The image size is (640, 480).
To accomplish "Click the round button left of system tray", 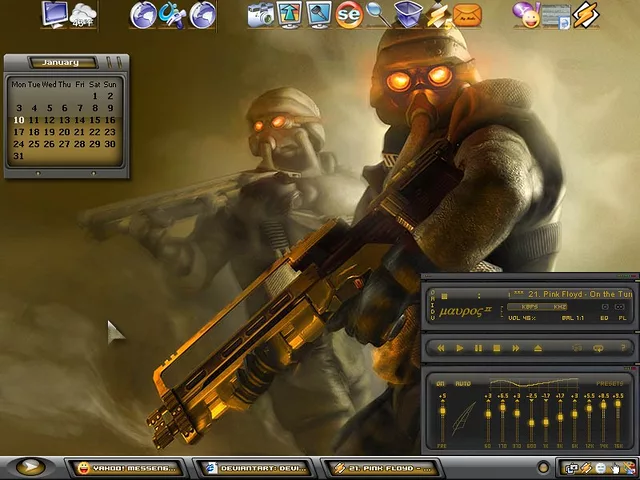I will [x=543, y=468].
